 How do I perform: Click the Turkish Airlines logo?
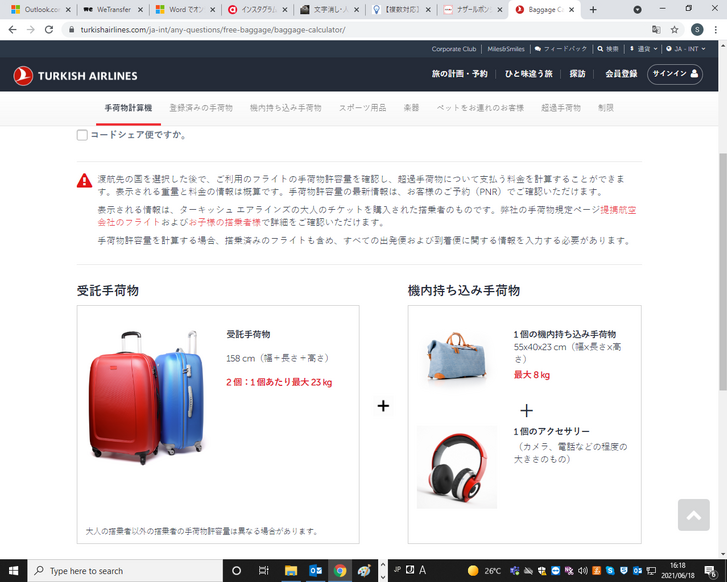click(x=76, y=75)
